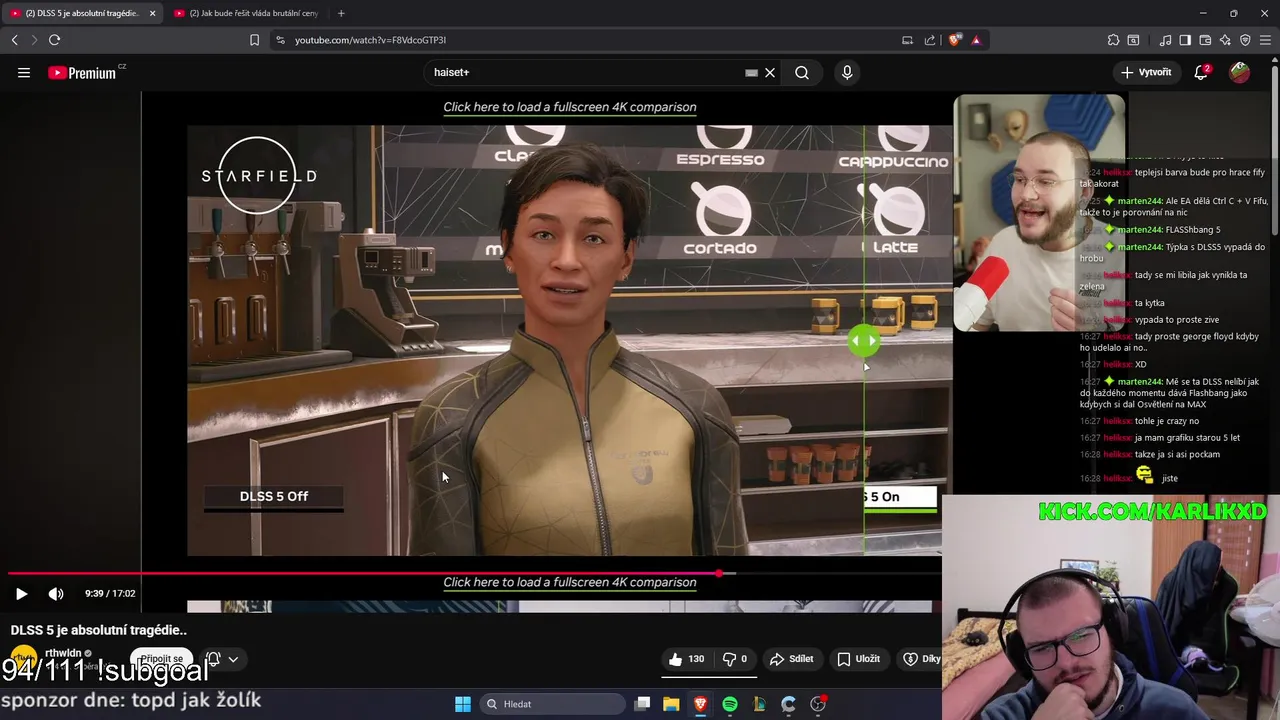Open a new browser tab
The width and height of the screenshot is (1280, 720).
[341, 13]
